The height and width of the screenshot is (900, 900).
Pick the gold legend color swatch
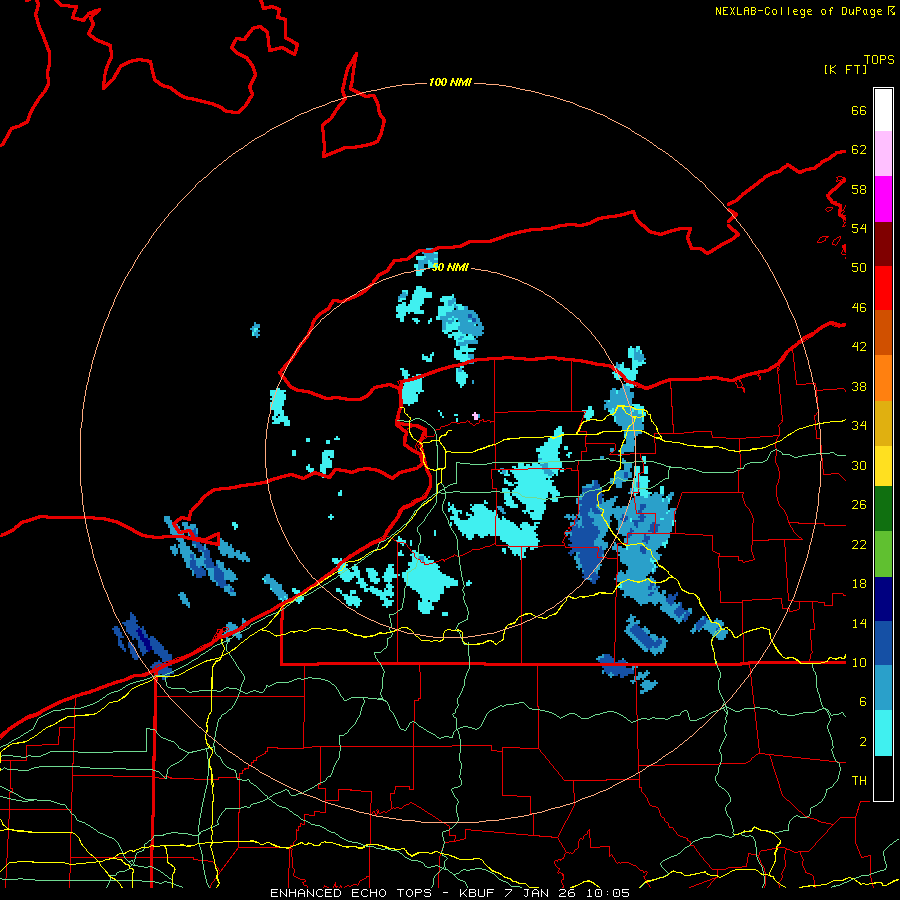tap(883, 423)
